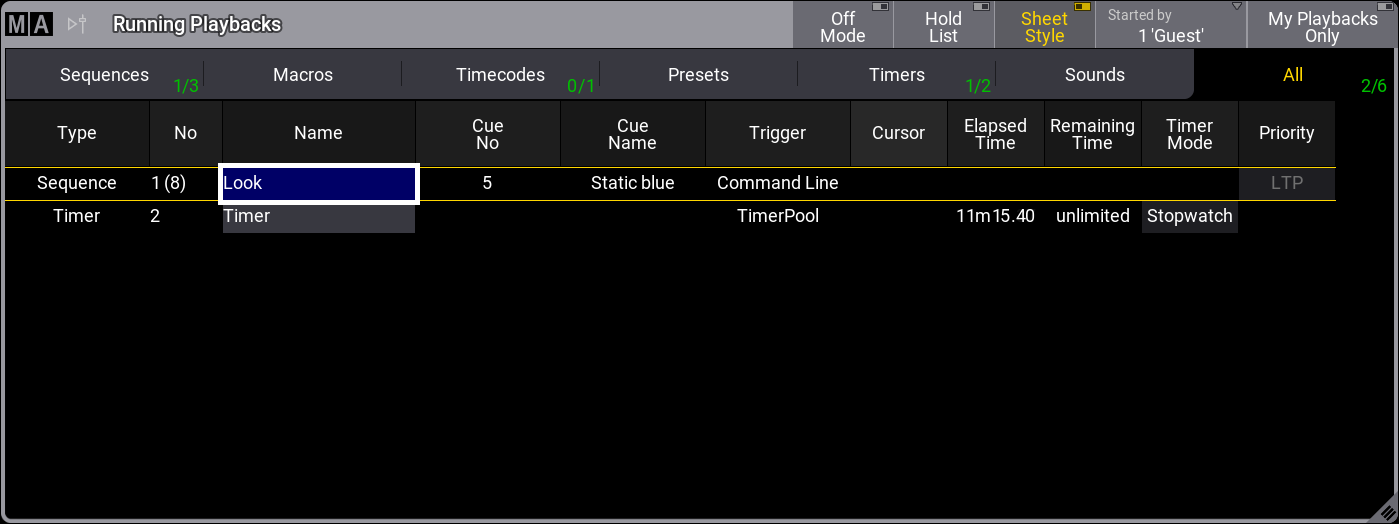Click the Look name cell
This screenshot has height=524, width=1399.
pyautogui.click(x=318, y=184)
